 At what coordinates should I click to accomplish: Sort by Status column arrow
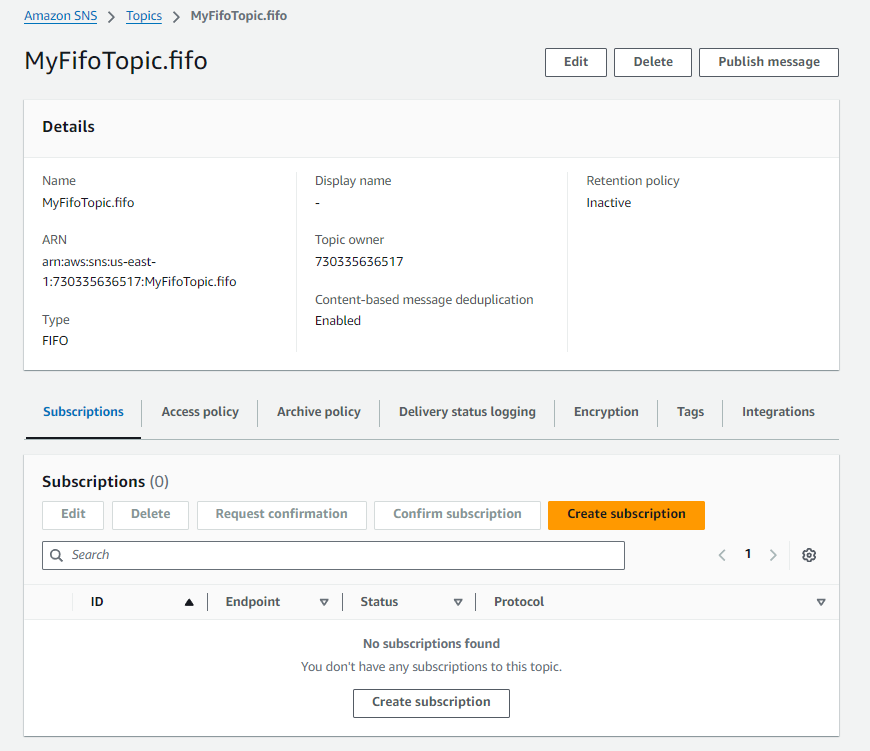point(458,602)
